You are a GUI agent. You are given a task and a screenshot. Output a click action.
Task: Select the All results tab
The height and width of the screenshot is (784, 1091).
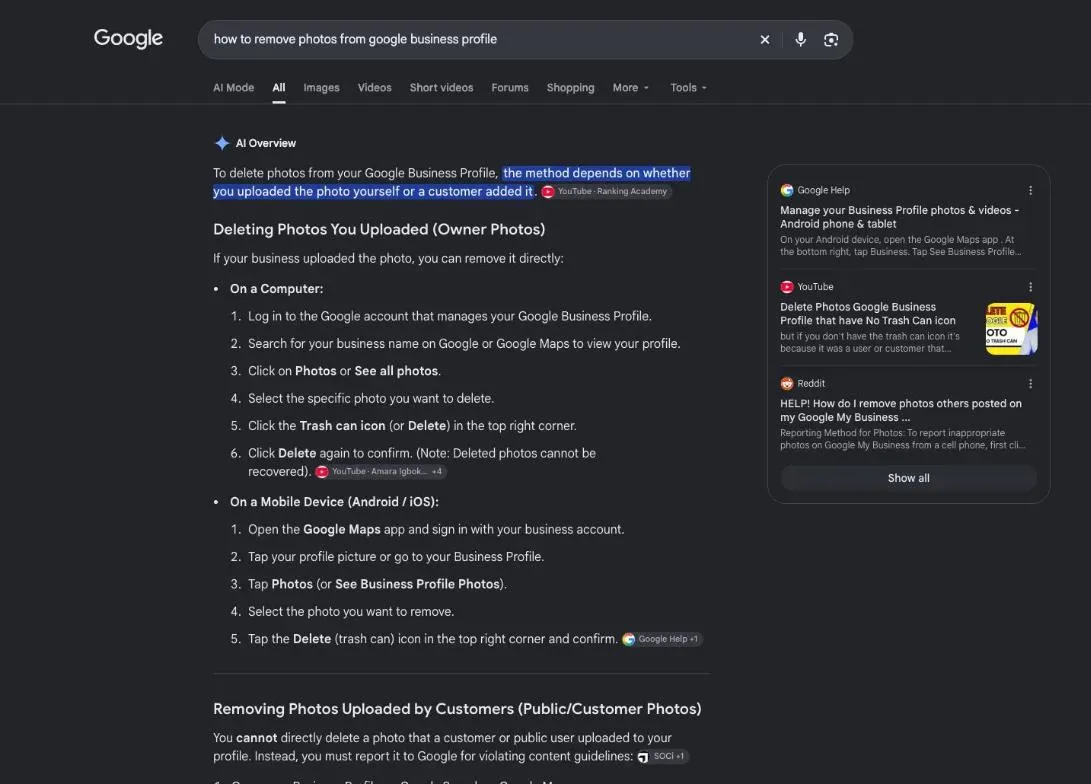[x=278, y=88]
